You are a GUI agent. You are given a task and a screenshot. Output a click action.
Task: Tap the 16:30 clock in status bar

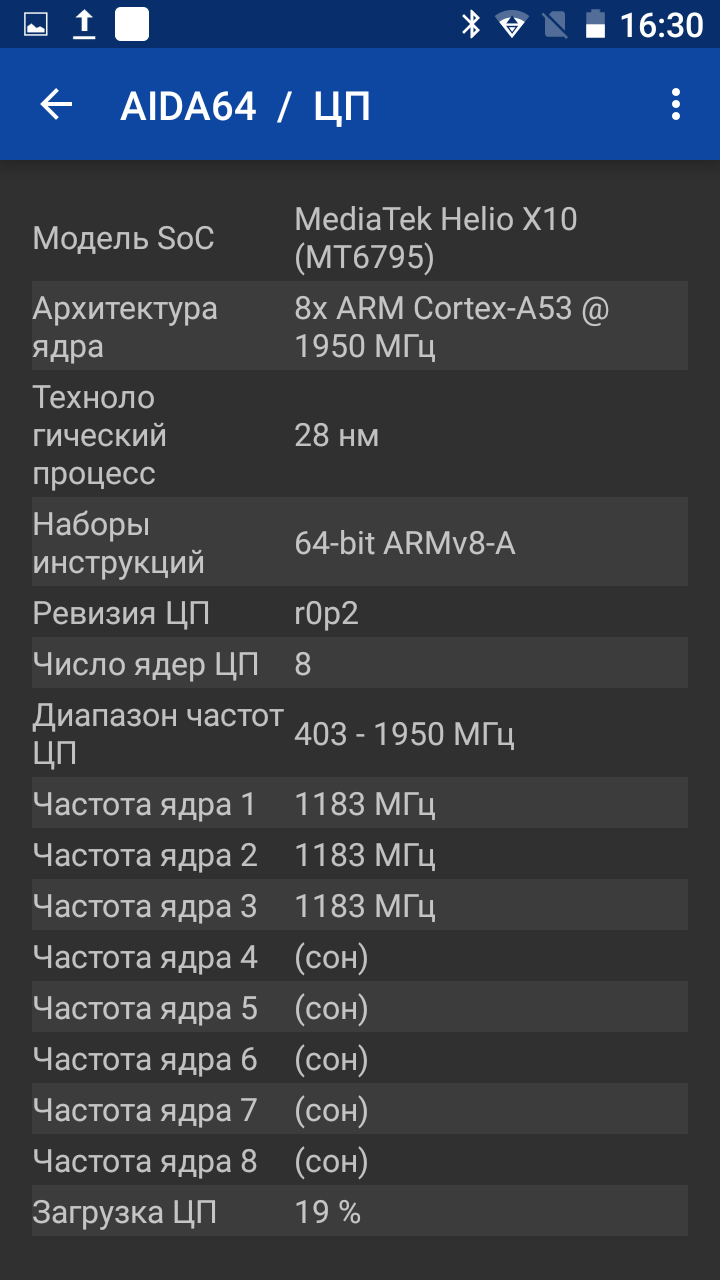coord(661,25)
